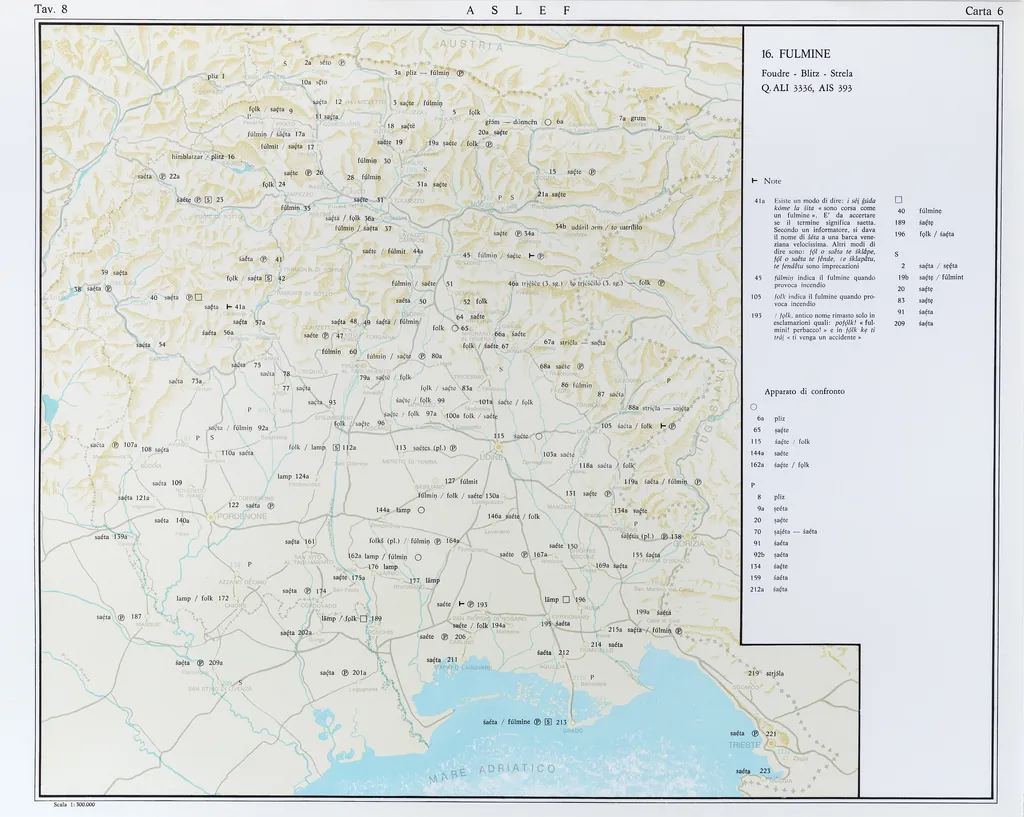1024x817 pixels.
Task: Click the Foudre - Blitz - Strela subtitle
Action: pos(807,73)
